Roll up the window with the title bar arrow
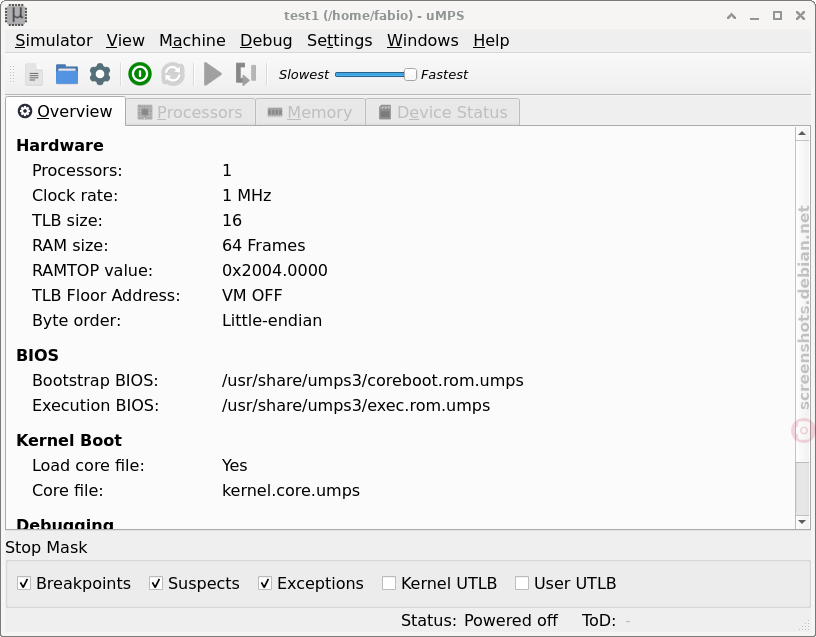The image size is (816, 637). point(731,16)
